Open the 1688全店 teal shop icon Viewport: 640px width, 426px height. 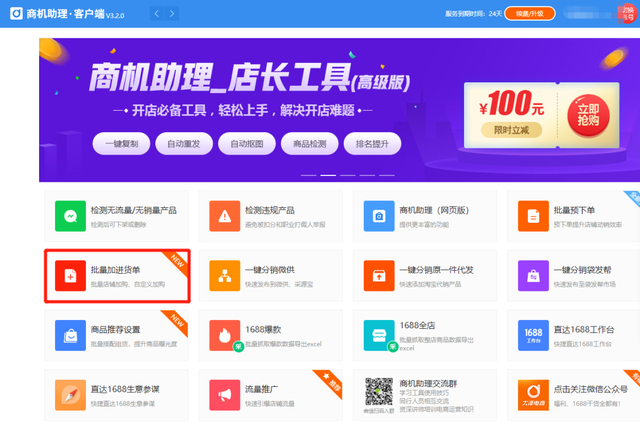[379, 335]
